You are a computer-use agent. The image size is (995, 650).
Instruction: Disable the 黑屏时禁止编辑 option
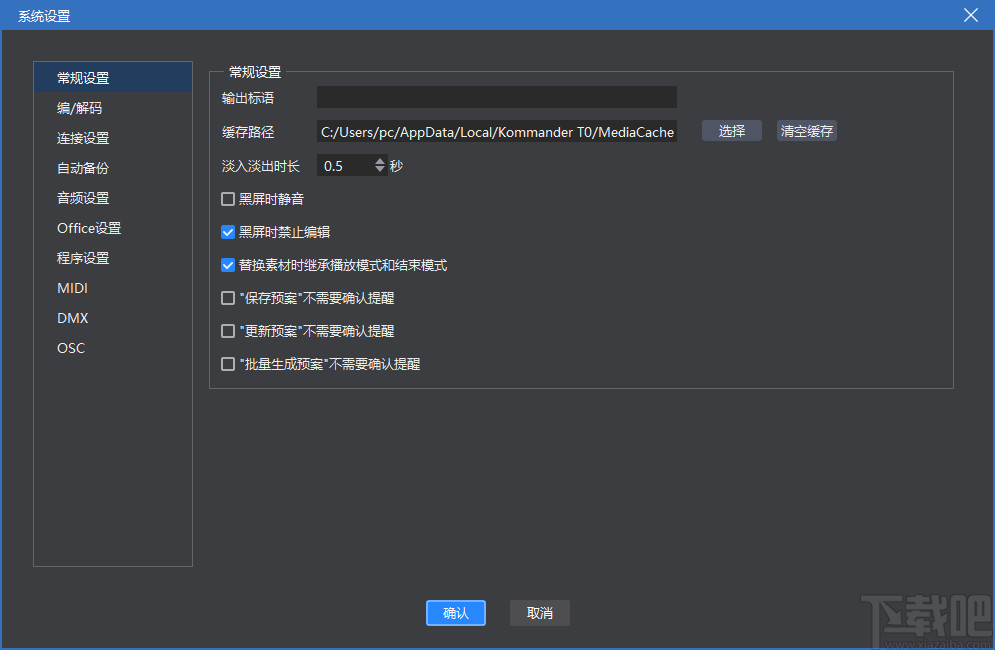pyautogui.click(x=227, y=231)
